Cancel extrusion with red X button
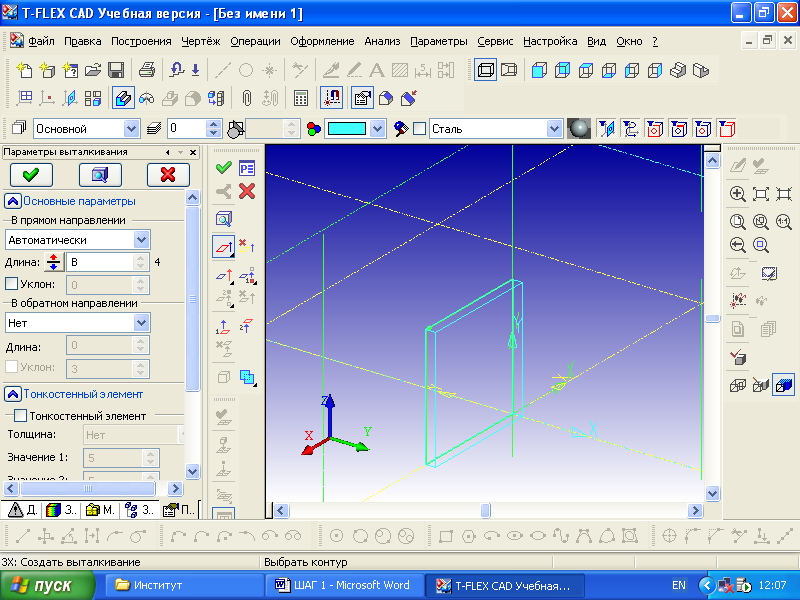800x600 pixels. 168,175
